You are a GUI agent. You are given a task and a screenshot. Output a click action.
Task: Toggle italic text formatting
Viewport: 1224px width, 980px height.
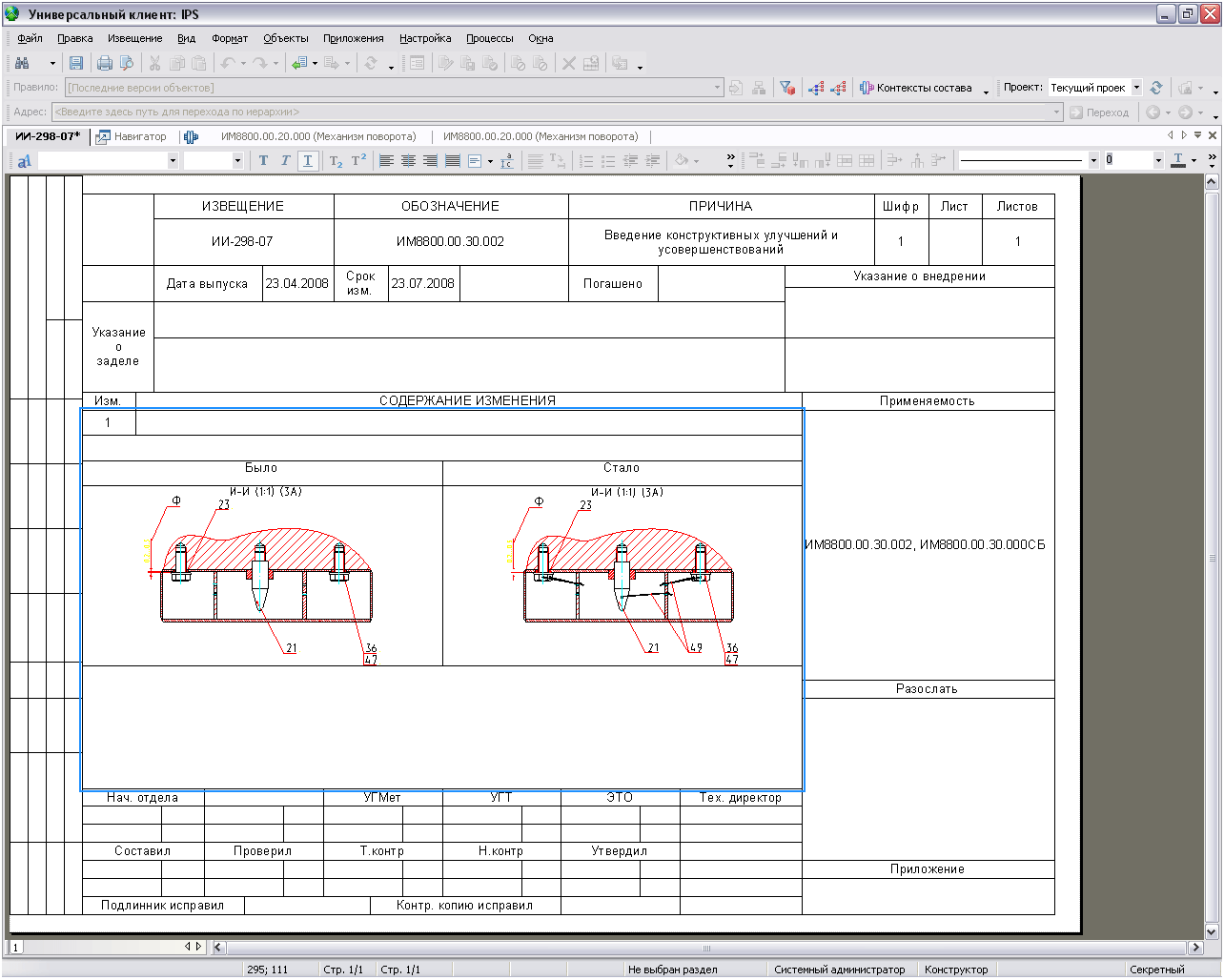tap(285, 161)
